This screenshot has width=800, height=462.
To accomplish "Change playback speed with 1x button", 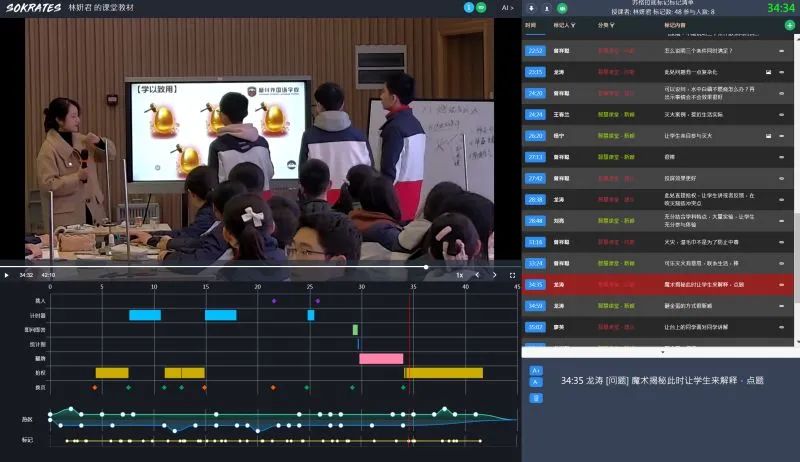I will coord(459,275).
